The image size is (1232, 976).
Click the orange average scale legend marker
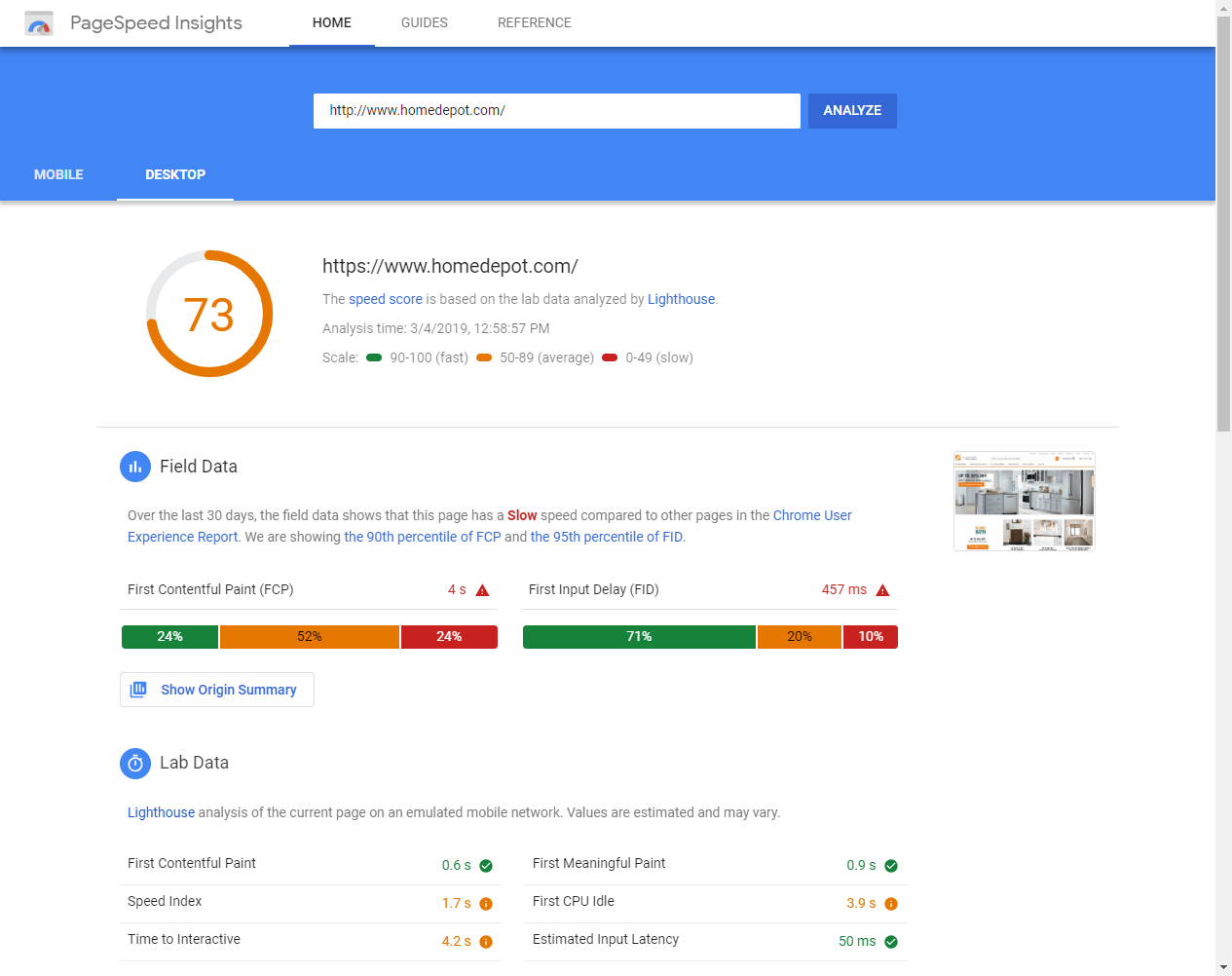click(484, 357)
